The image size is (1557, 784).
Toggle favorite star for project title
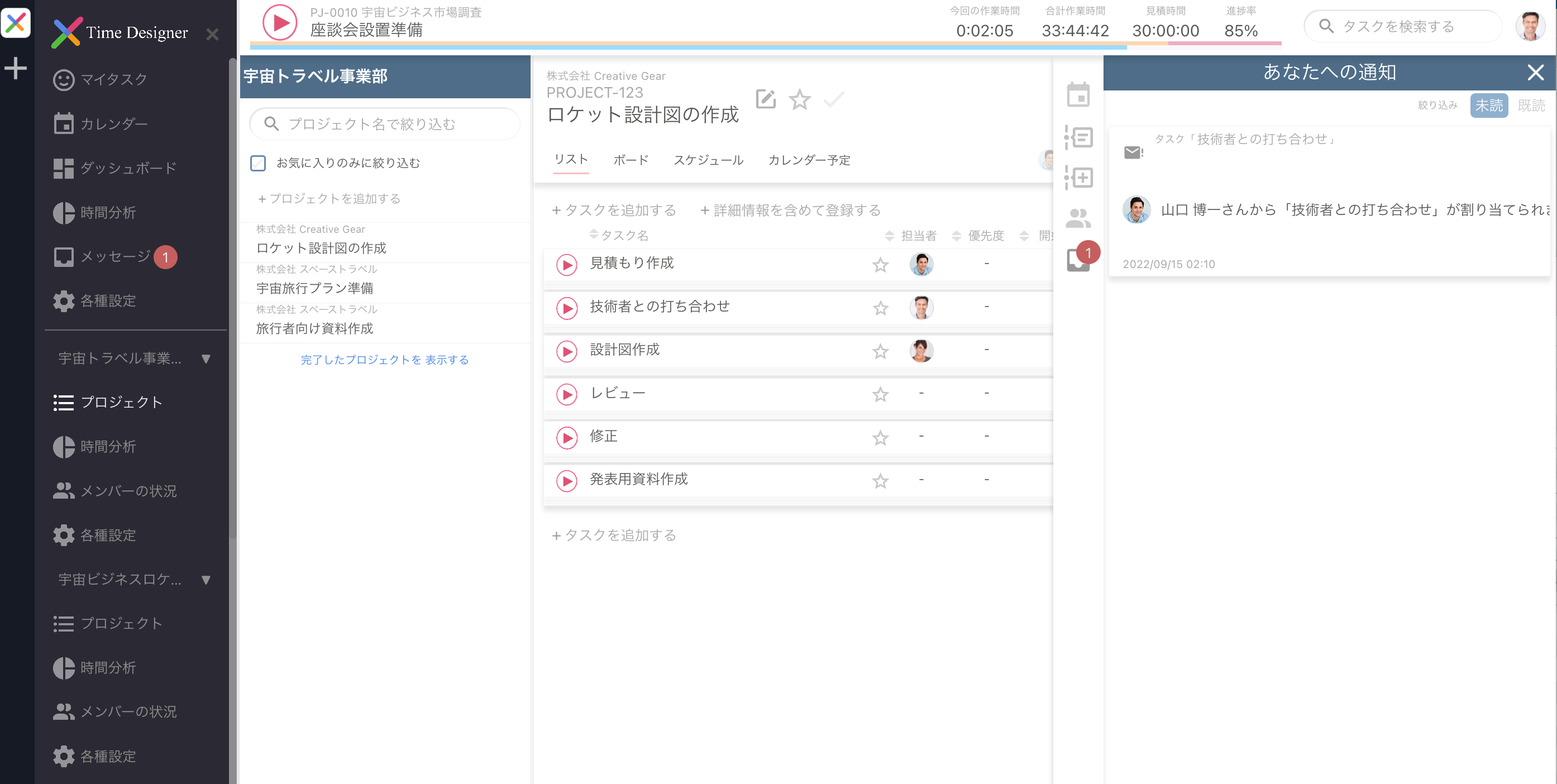799,99
